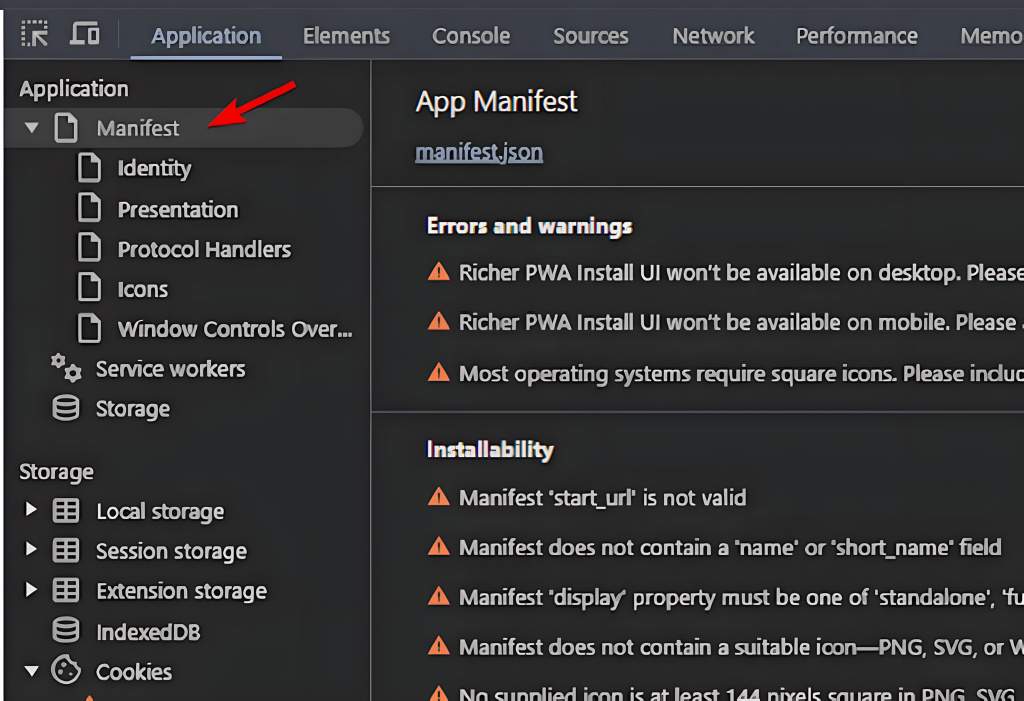Click the warning icon beside 'start_url' error
Screen dimensions: 1024x701
tap(438, 497)
